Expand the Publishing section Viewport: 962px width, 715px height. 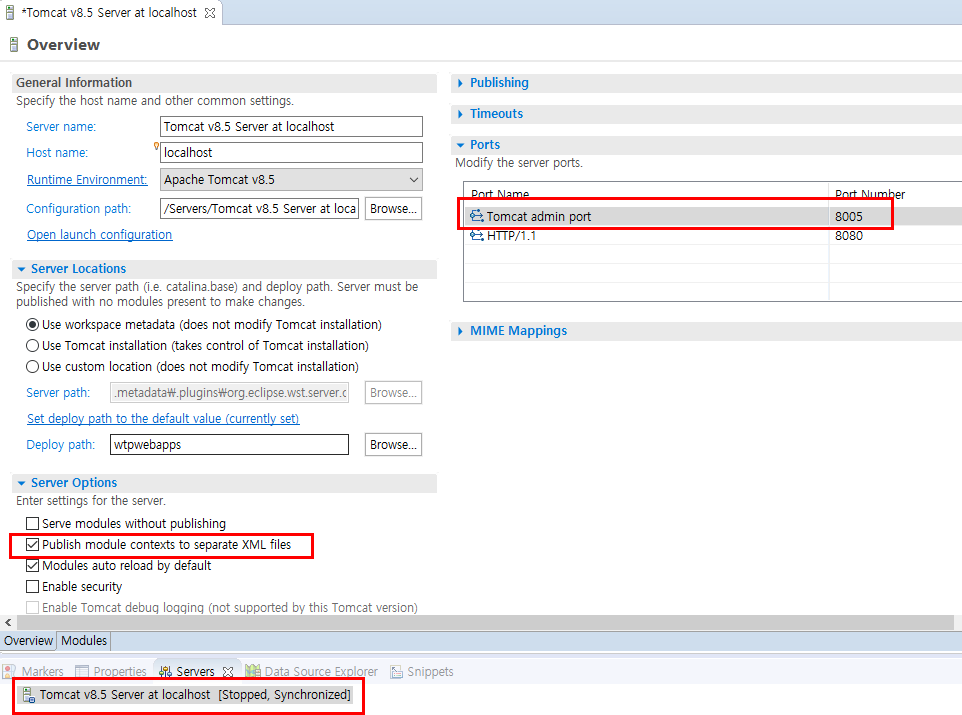(460, 83)
